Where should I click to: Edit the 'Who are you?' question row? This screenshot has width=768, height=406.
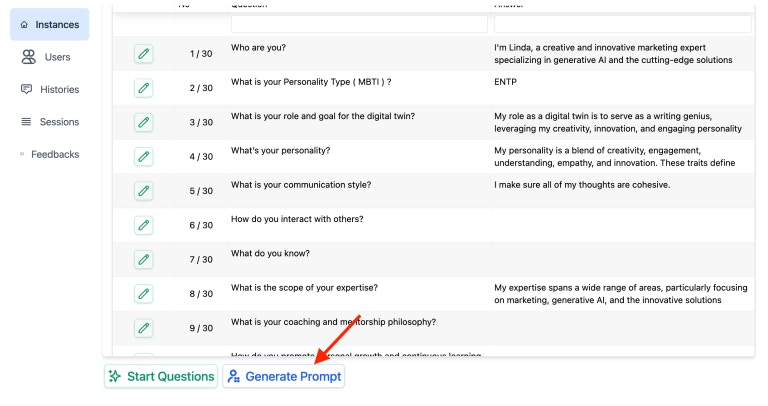[144, 53]
